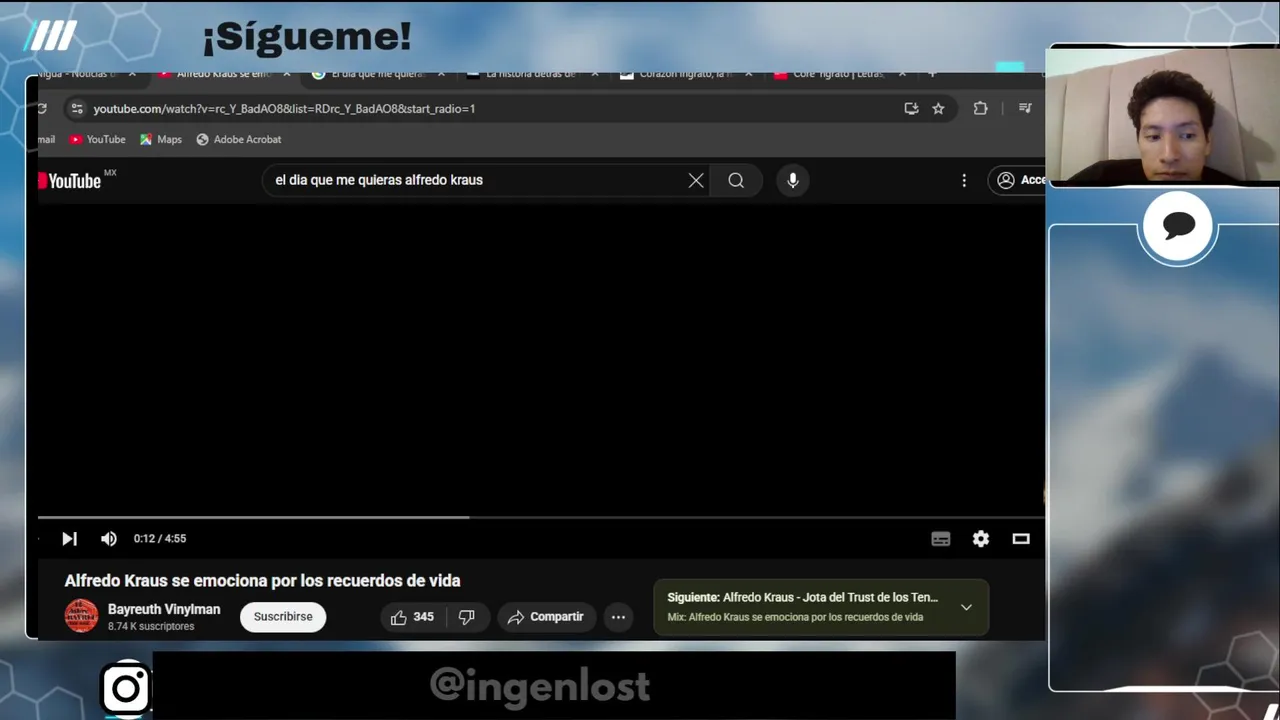Dislike the video
The image size is (1280, 720).
point(466,617)
